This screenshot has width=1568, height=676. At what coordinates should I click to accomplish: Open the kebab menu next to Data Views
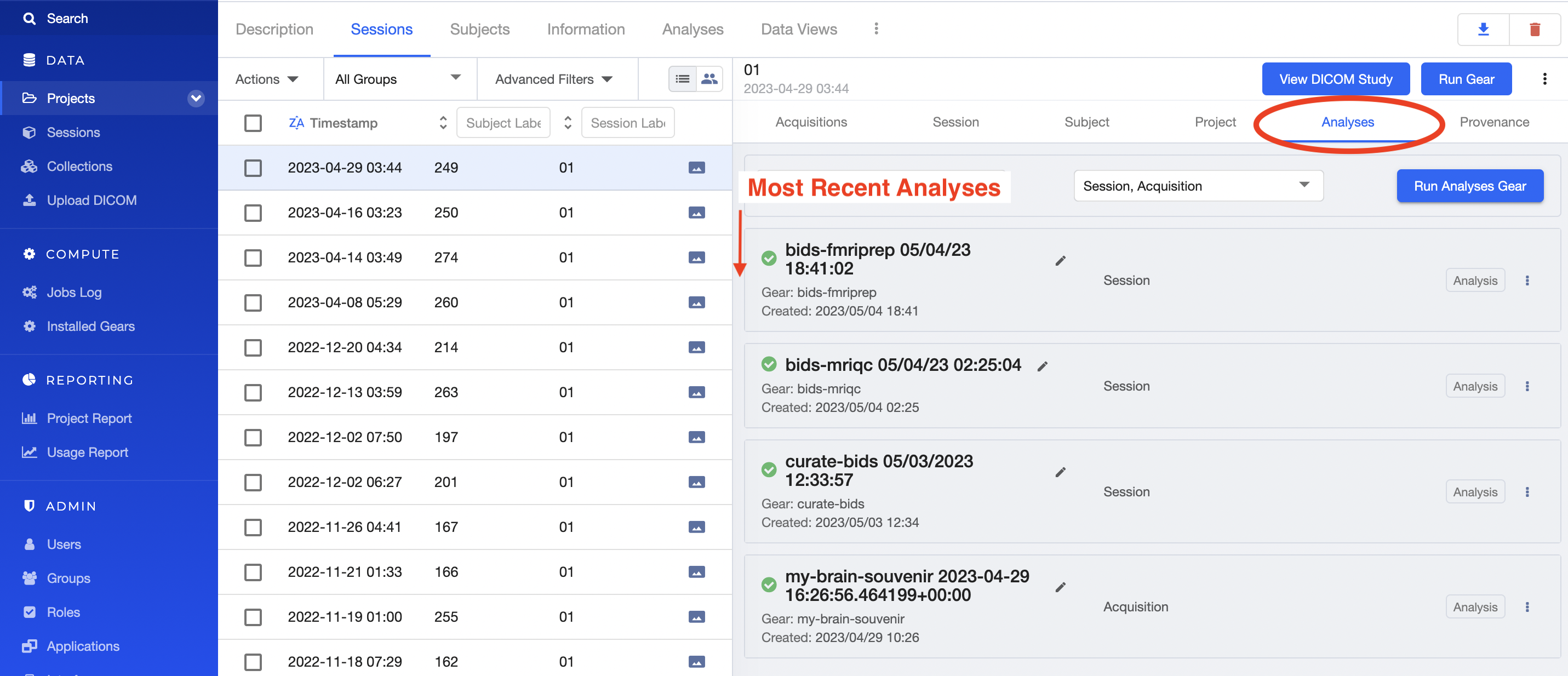click(876, 28)
